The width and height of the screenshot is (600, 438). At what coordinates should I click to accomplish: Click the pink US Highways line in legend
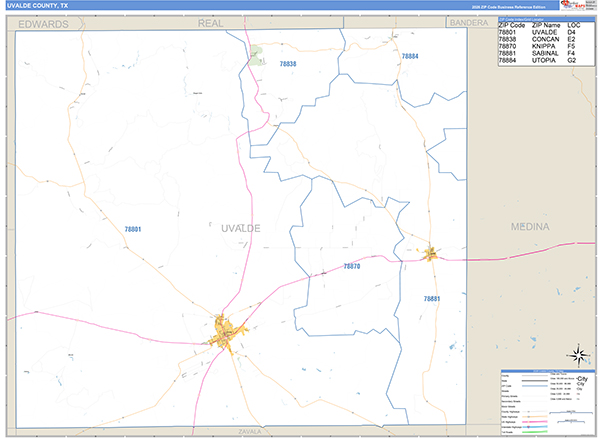(535, 422)
